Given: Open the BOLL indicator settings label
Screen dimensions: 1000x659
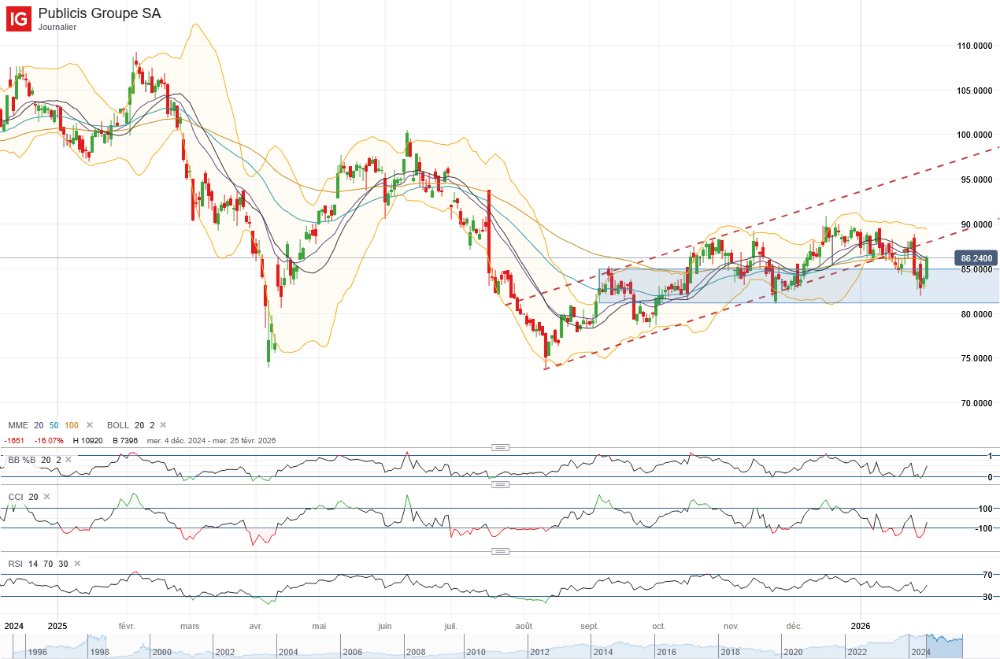Looking at the screenshot, I should (120, 425).
